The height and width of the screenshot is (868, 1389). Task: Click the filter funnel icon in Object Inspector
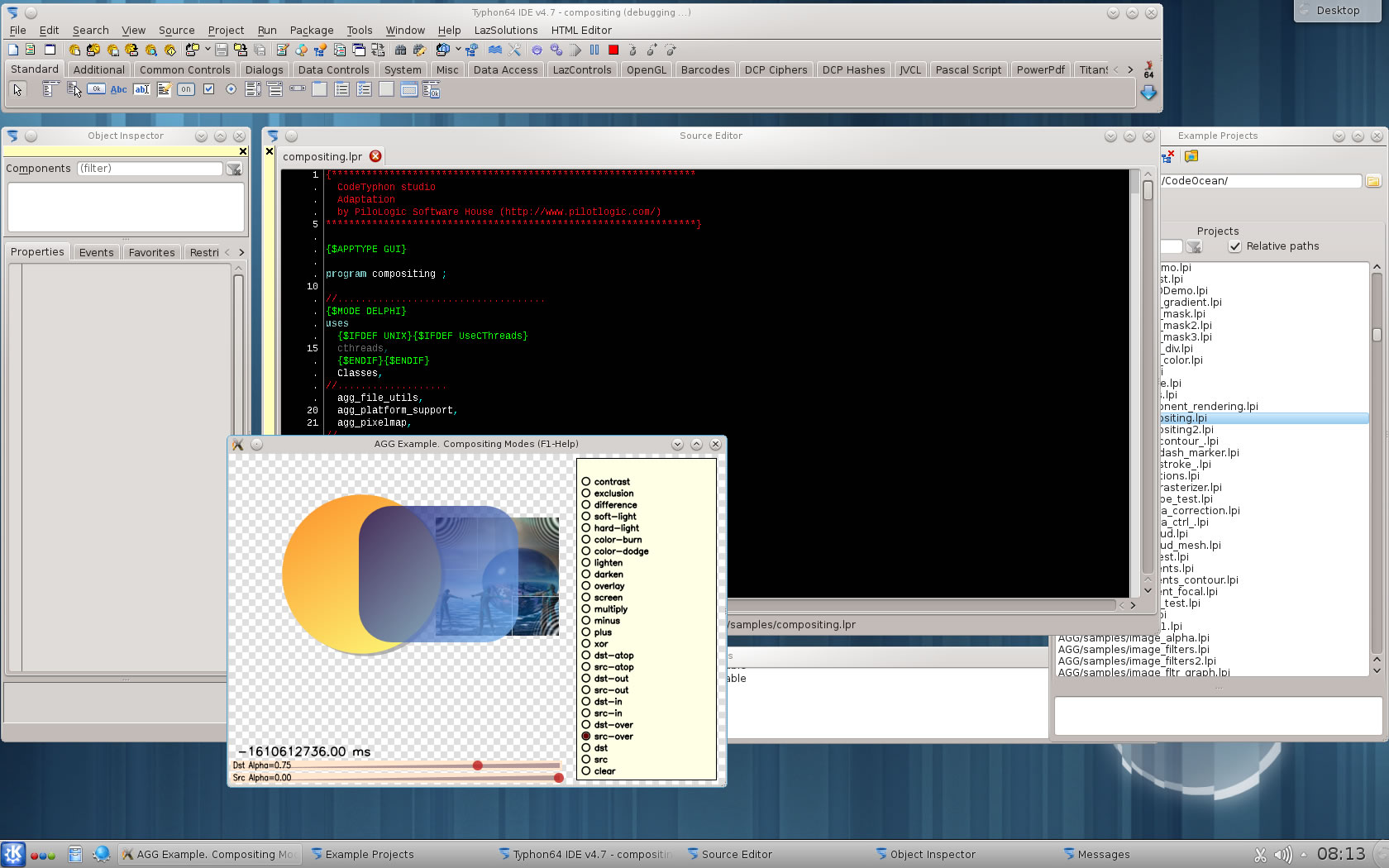tap(235, 169)
